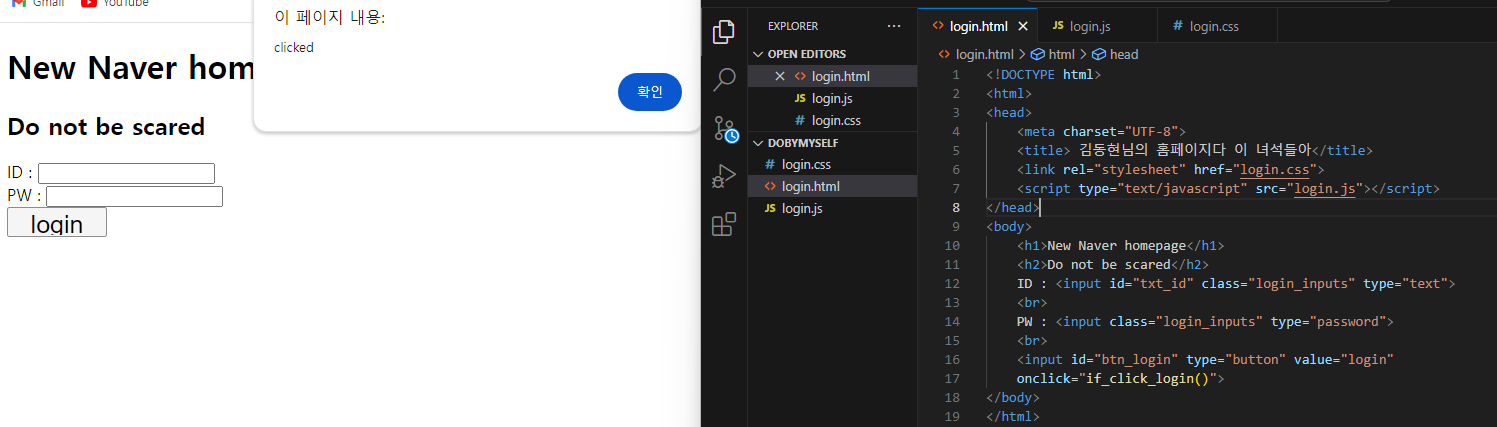
Task: Confirm the alert with the 확인 button
Action: tap(650, 92)
